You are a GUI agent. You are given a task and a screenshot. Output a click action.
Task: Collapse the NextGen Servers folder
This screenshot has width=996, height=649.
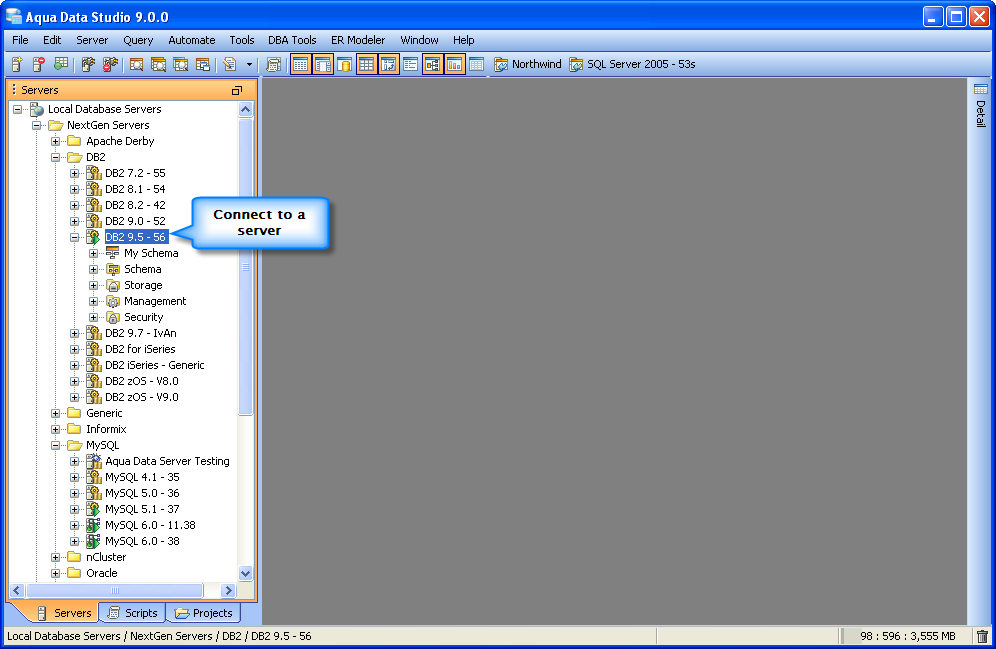coord(37,125)
